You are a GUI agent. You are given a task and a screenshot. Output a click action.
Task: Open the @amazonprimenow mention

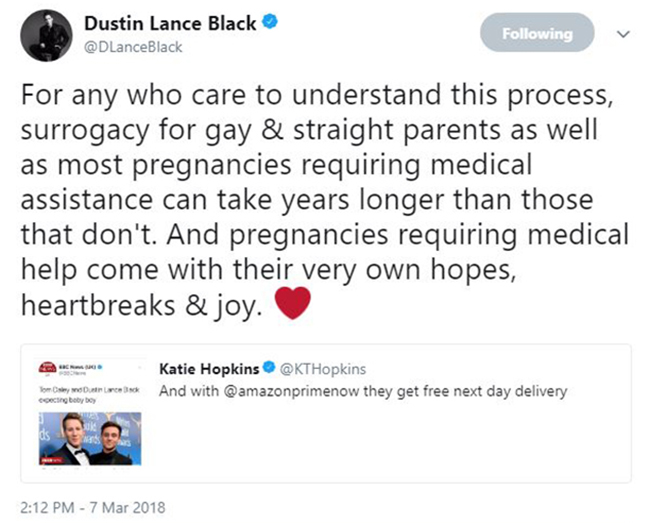(x=274, y=391)
